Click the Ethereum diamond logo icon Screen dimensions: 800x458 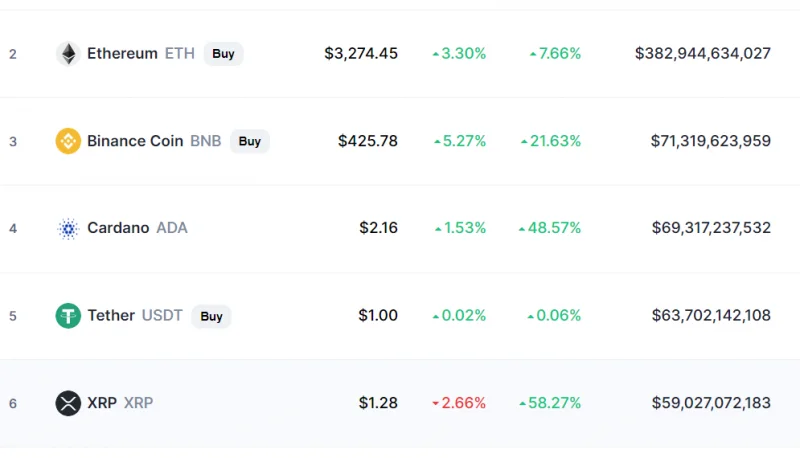pyautogui.click(x=68, y=54)
